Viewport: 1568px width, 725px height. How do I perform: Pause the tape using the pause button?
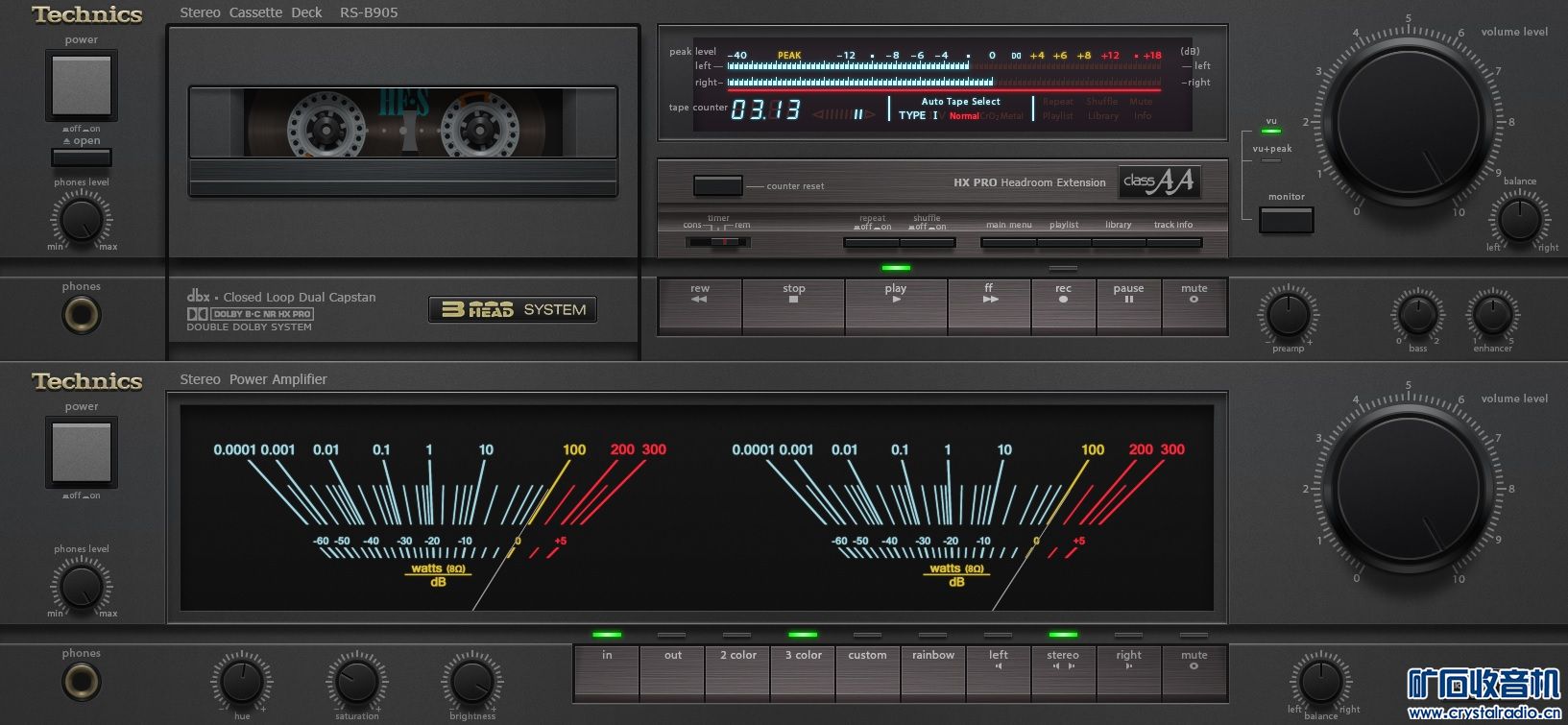(x=1128, y=306)
